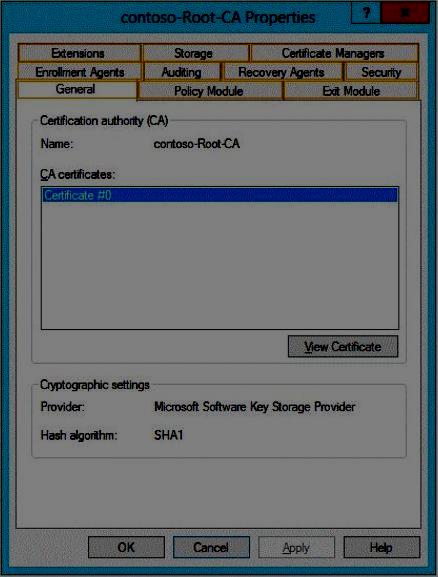The height and width of the screenshot is (577, 438).
Task: Open Help from the bottom button row
Action: point(382,547)
